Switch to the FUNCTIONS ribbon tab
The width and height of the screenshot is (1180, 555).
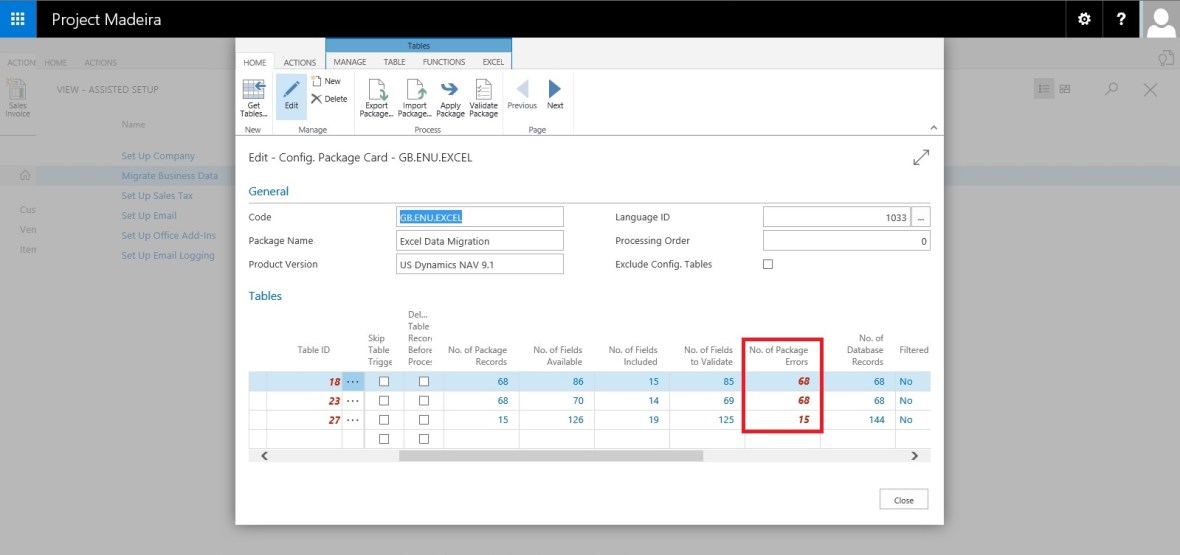443,62
